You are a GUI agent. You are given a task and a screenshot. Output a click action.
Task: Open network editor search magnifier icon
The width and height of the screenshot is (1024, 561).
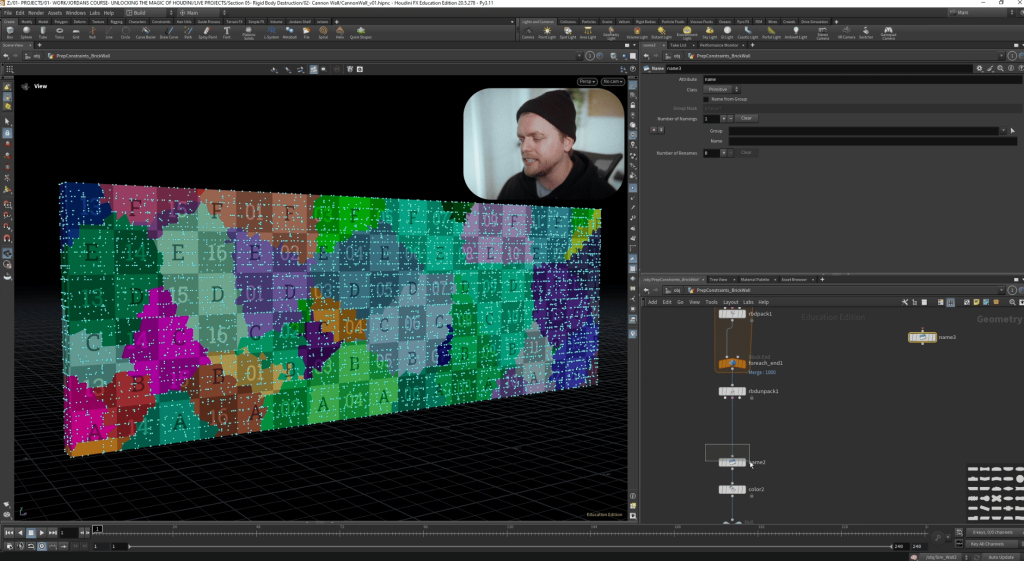point(1012,302)
